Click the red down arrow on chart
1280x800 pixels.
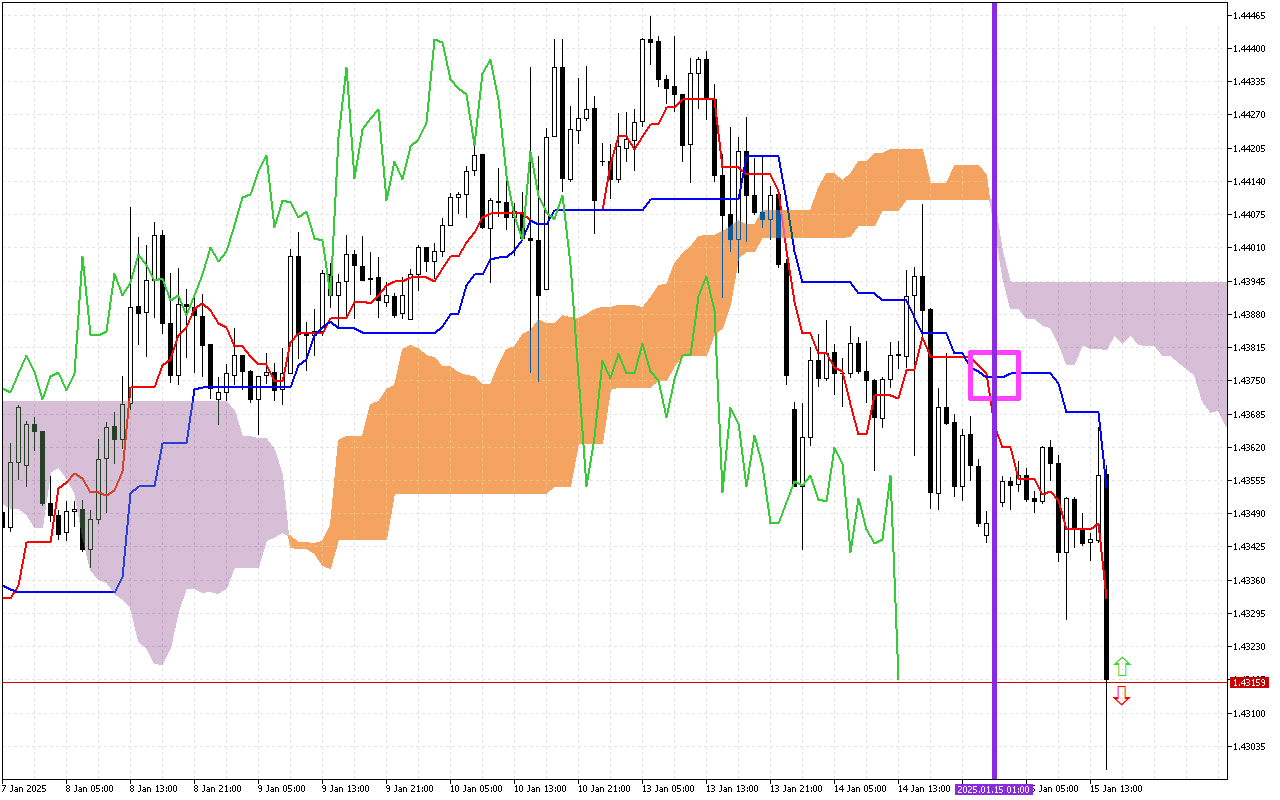click(1122, 696)
